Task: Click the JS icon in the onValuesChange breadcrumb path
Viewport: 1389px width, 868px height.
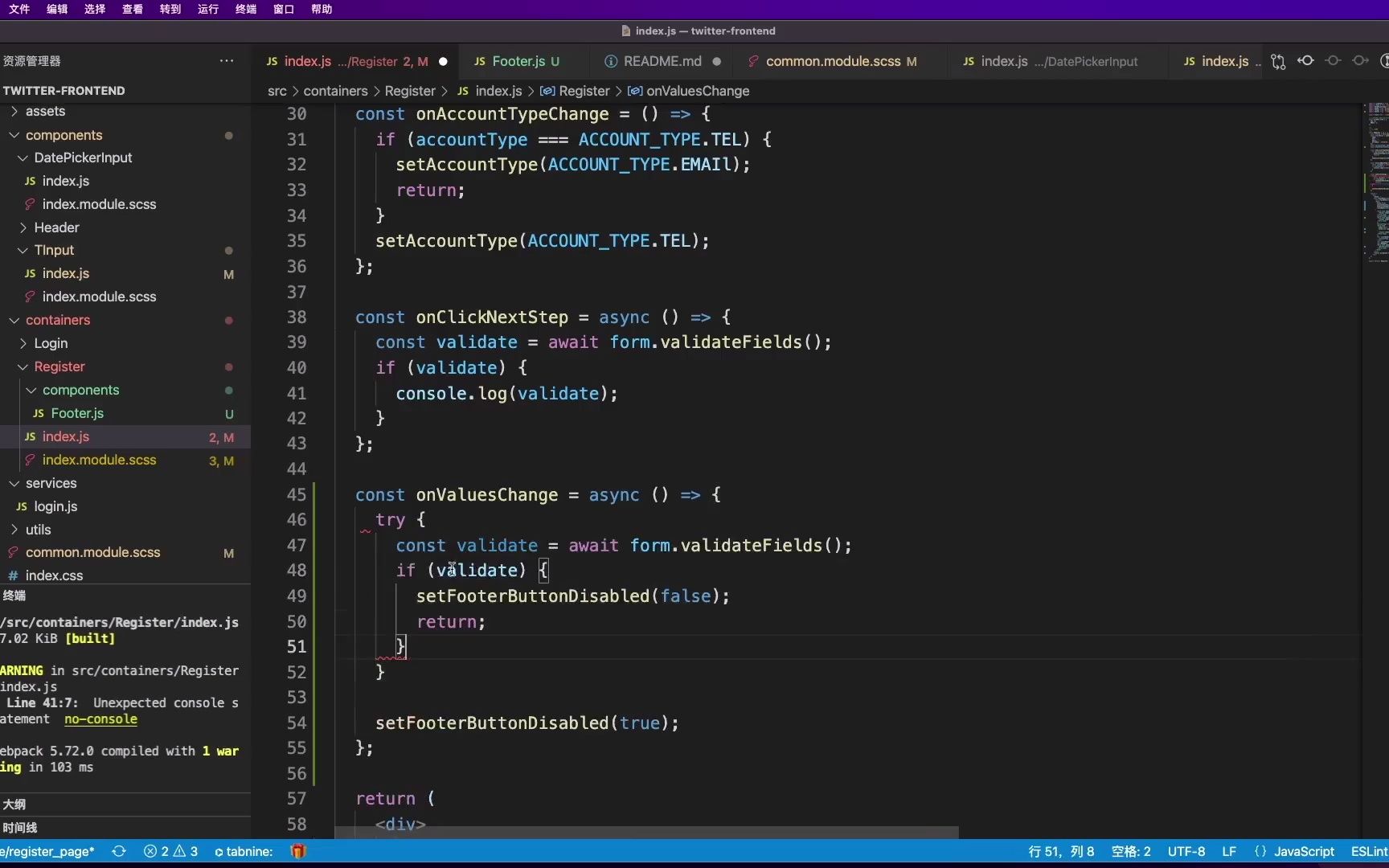Action: click(x=463, y=91)
